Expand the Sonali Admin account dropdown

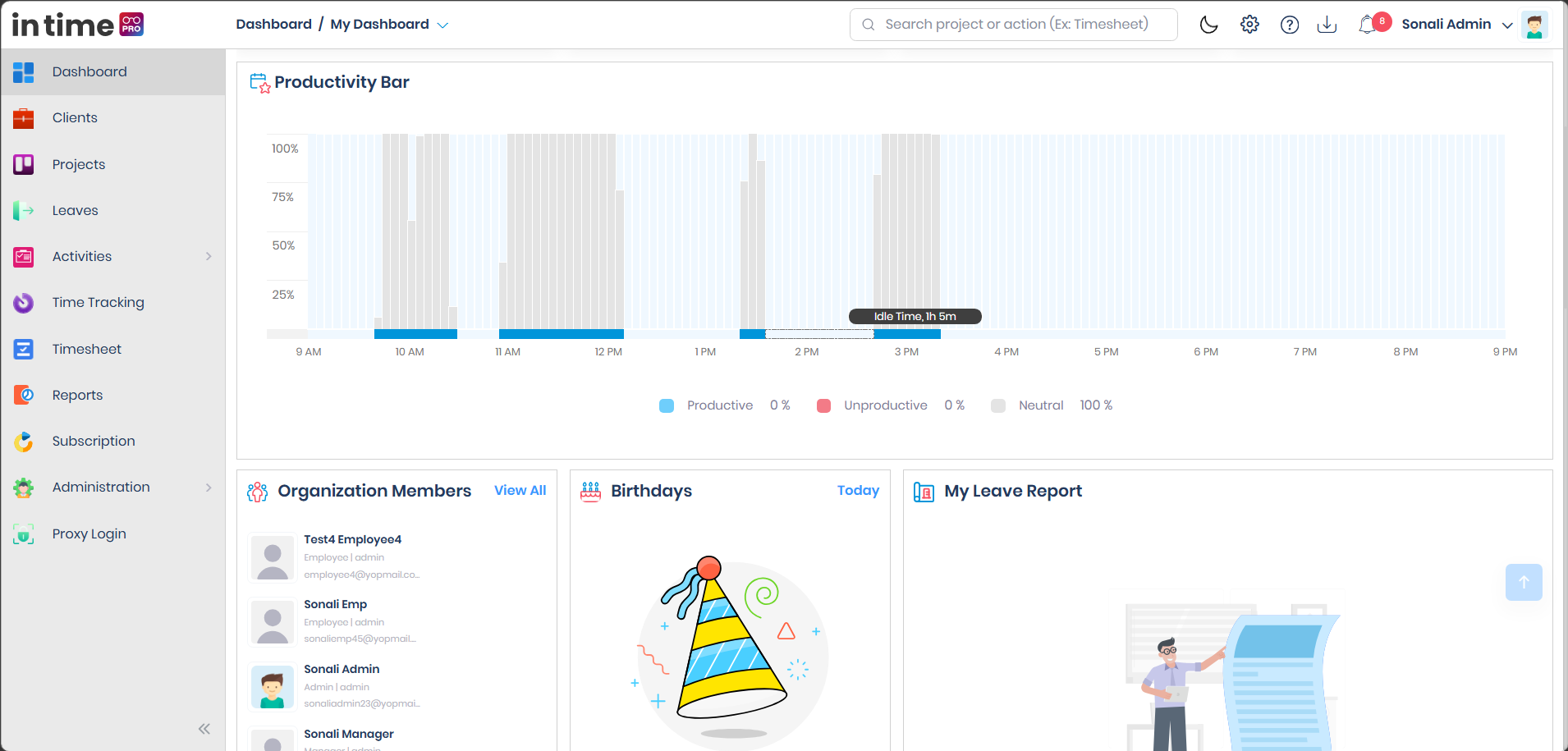point(1507,25)
